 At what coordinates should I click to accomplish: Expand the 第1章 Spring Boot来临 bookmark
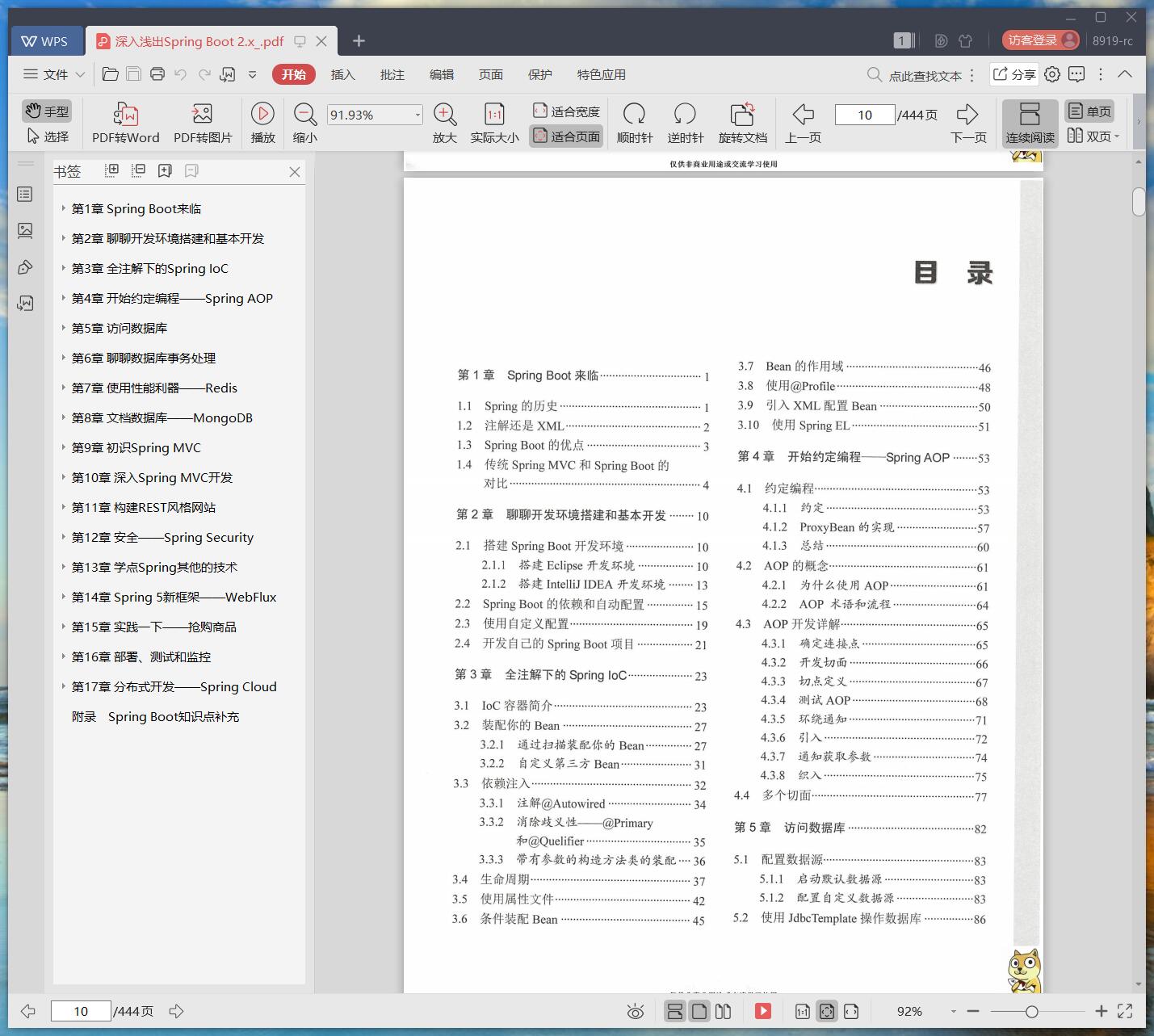(63, 208)
